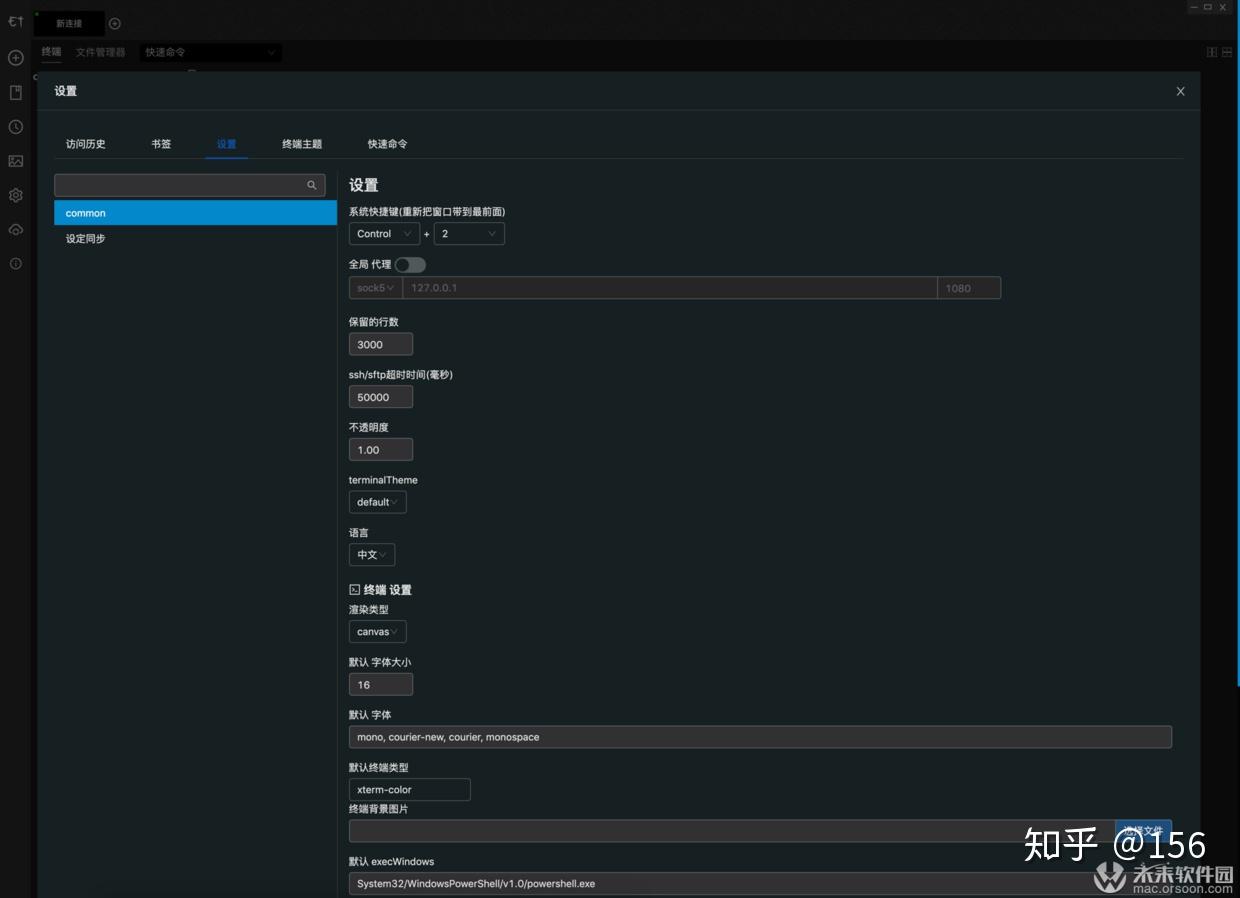Click the new-tab plus icon beside 新连接
This screenshot has width=1240, height=898.
click(115, 23)
